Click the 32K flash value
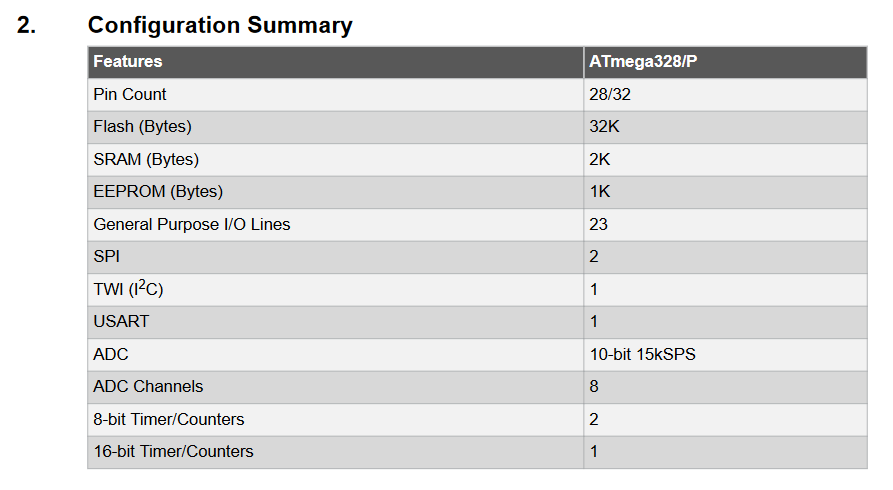 [x=604, y=126]
